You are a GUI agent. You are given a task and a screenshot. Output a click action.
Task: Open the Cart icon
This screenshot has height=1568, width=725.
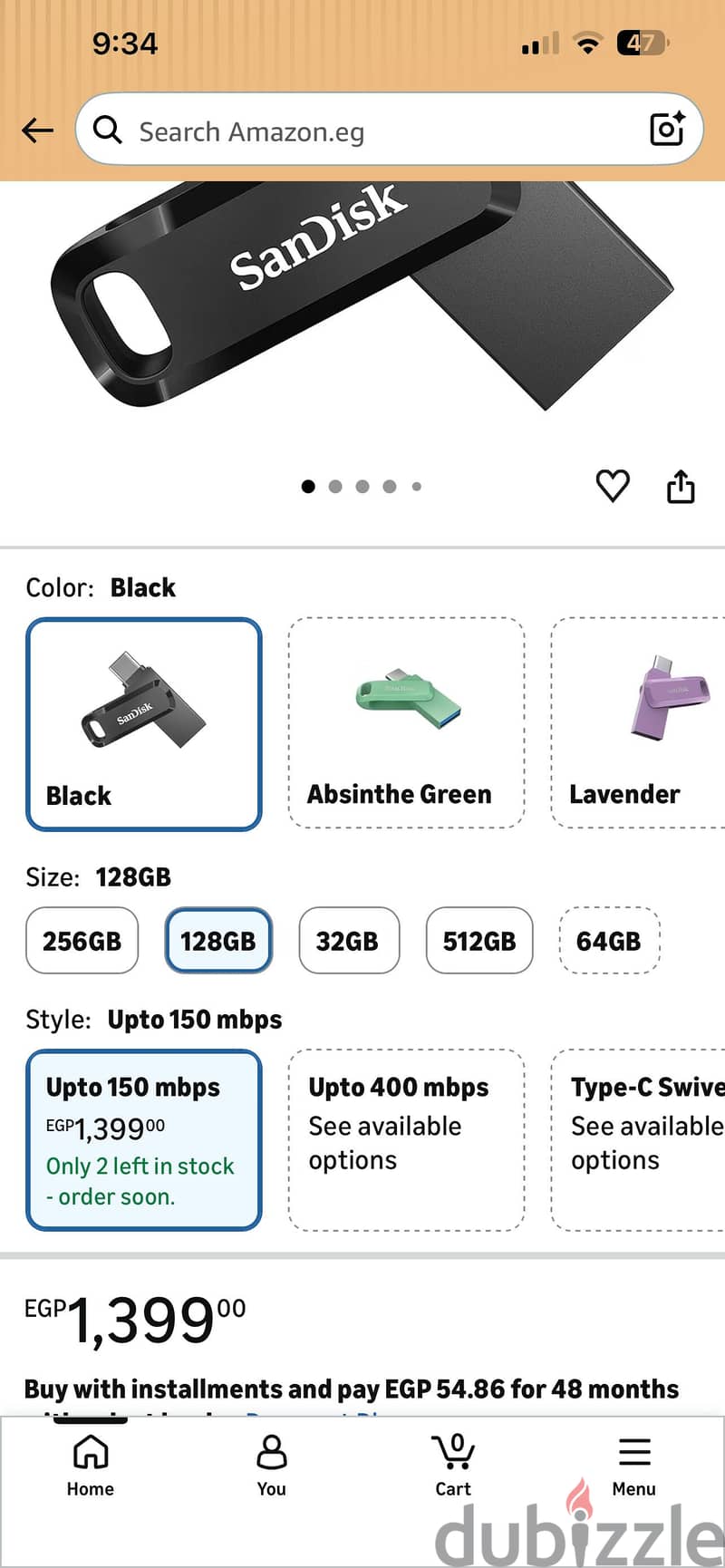point(453,1465)
